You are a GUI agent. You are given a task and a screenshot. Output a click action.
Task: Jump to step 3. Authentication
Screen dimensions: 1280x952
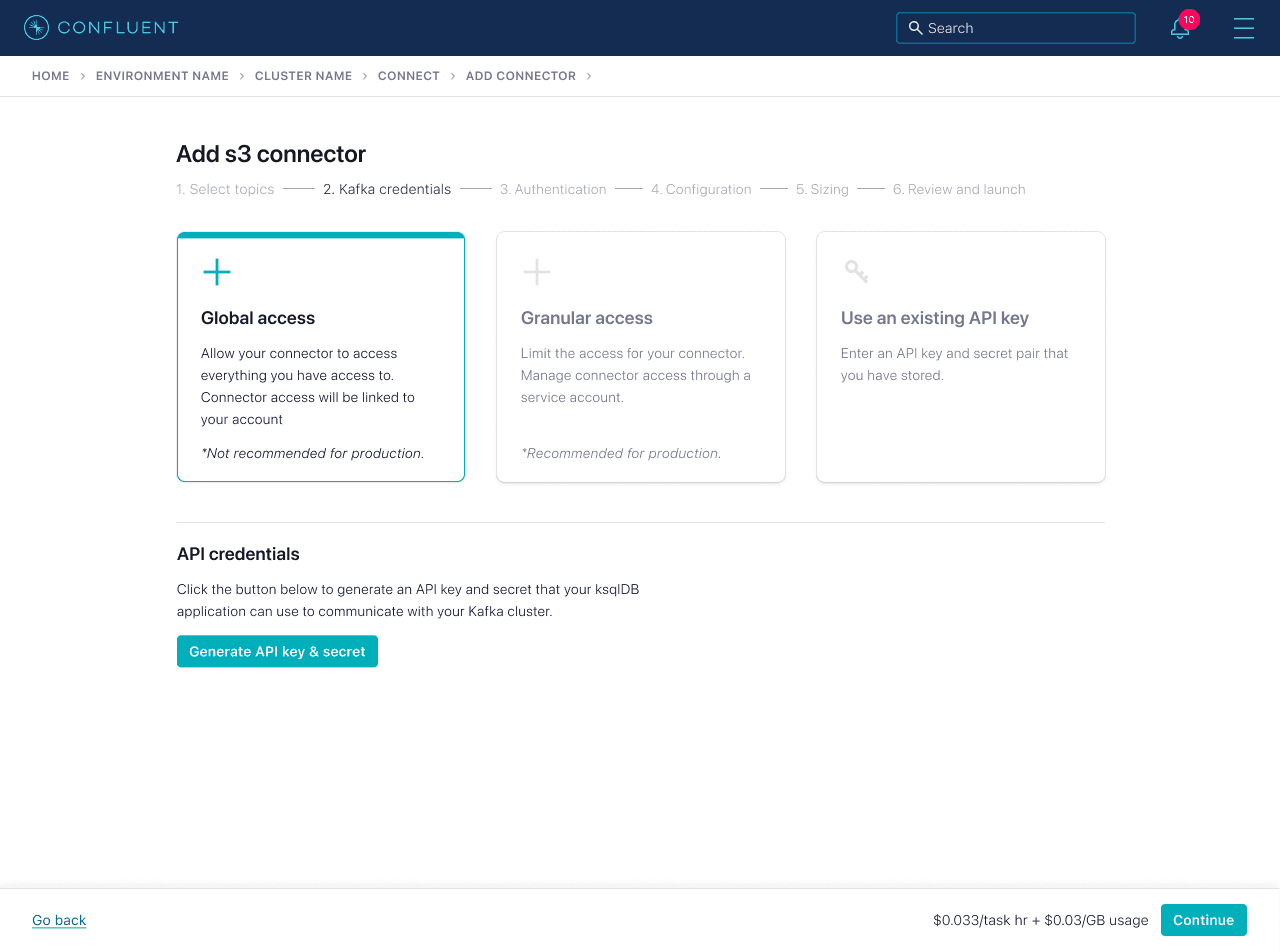click(x=553, y=189)
